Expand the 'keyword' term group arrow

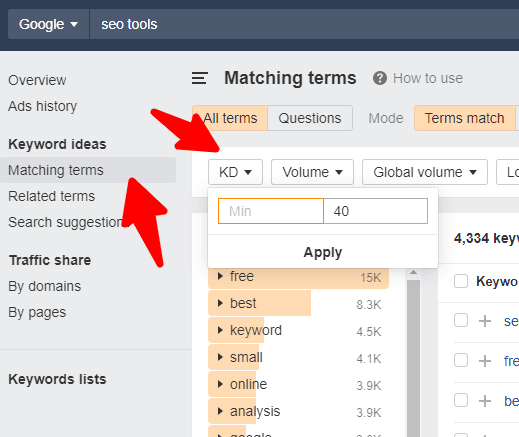tap(220, 330)
